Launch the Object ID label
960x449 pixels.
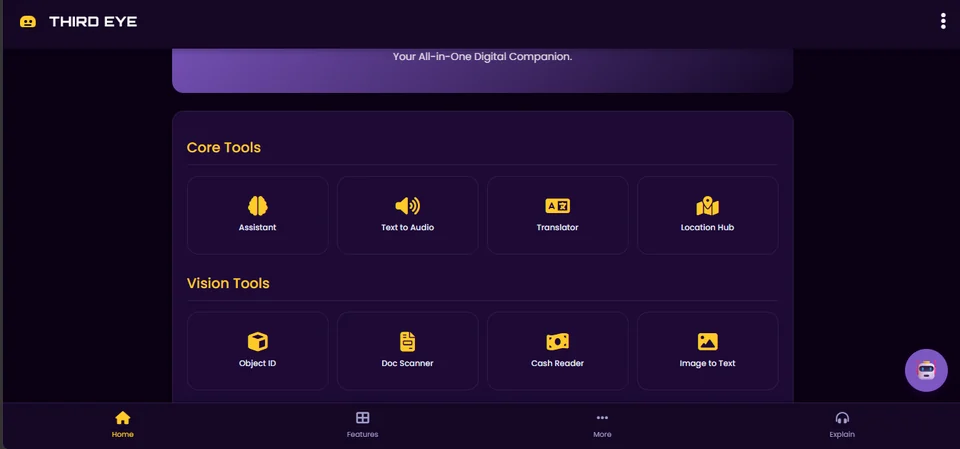[258, 363]
